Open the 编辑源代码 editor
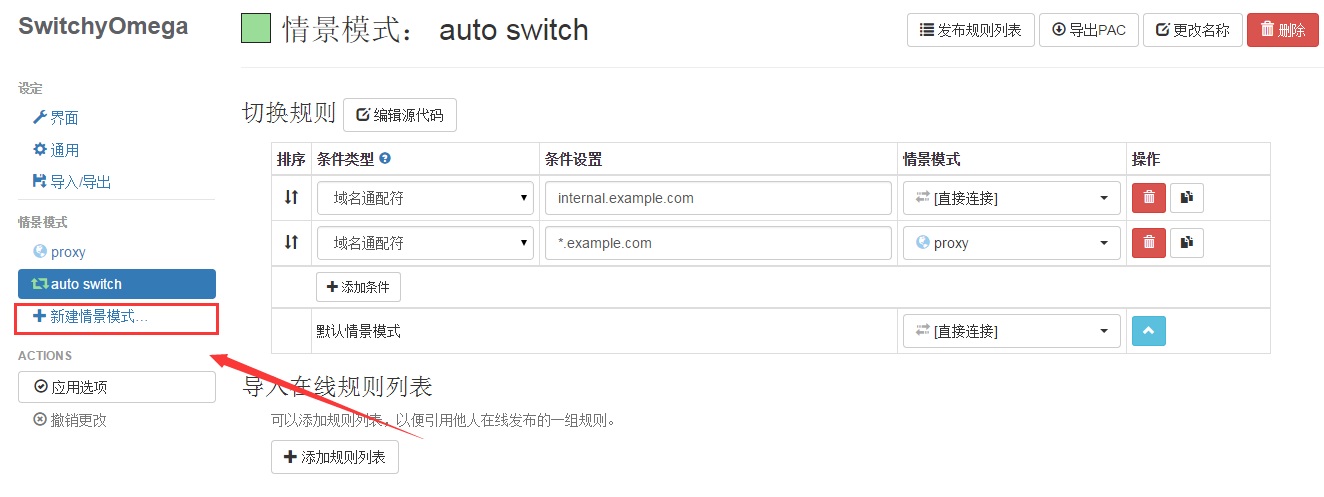Screen dimensions: 1324x497 pyautogui.click(x=400, y=115)
